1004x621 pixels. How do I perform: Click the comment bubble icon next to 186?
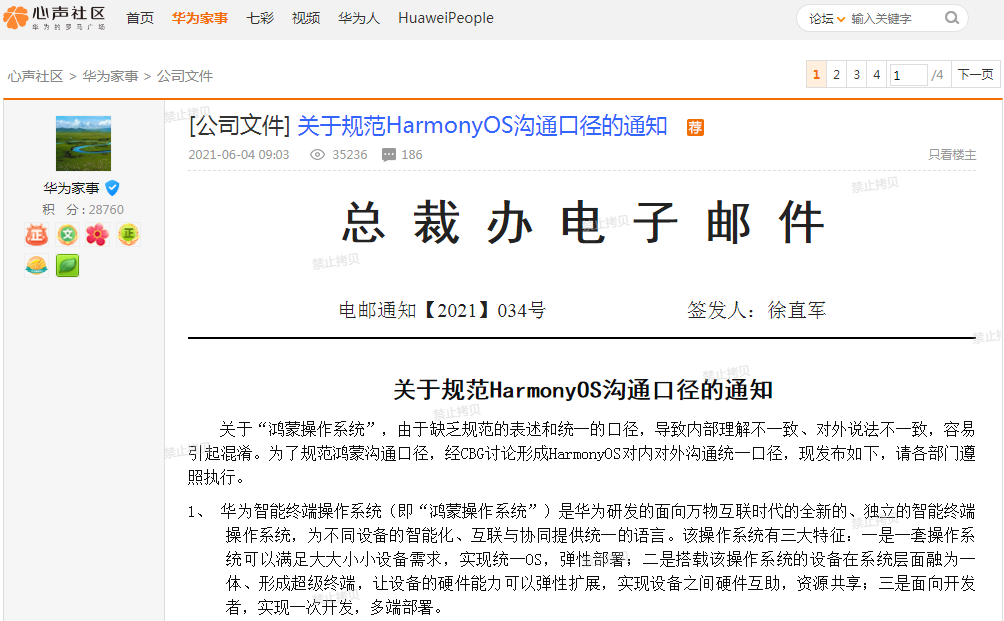click(389, 155)
